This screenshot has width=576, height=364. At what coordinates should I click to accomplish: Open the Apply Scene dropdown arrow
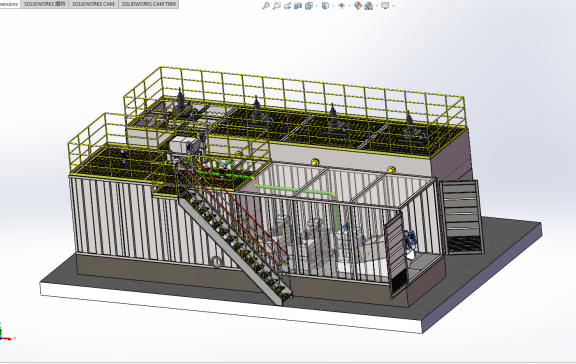click(x=377, y=6)
